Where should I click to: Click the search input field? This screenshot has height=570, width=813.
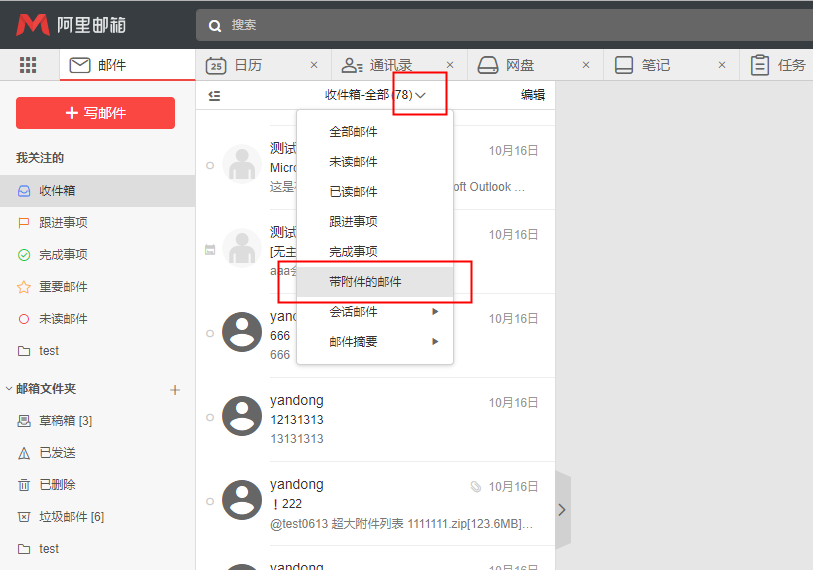point(500,24)
